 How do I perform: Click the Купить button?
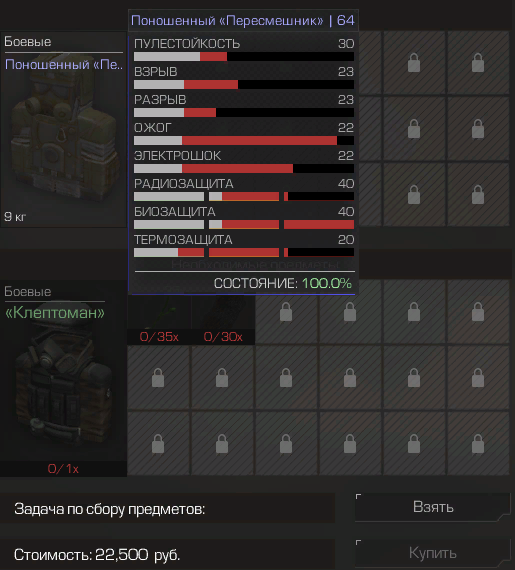[x=433, y=553]
